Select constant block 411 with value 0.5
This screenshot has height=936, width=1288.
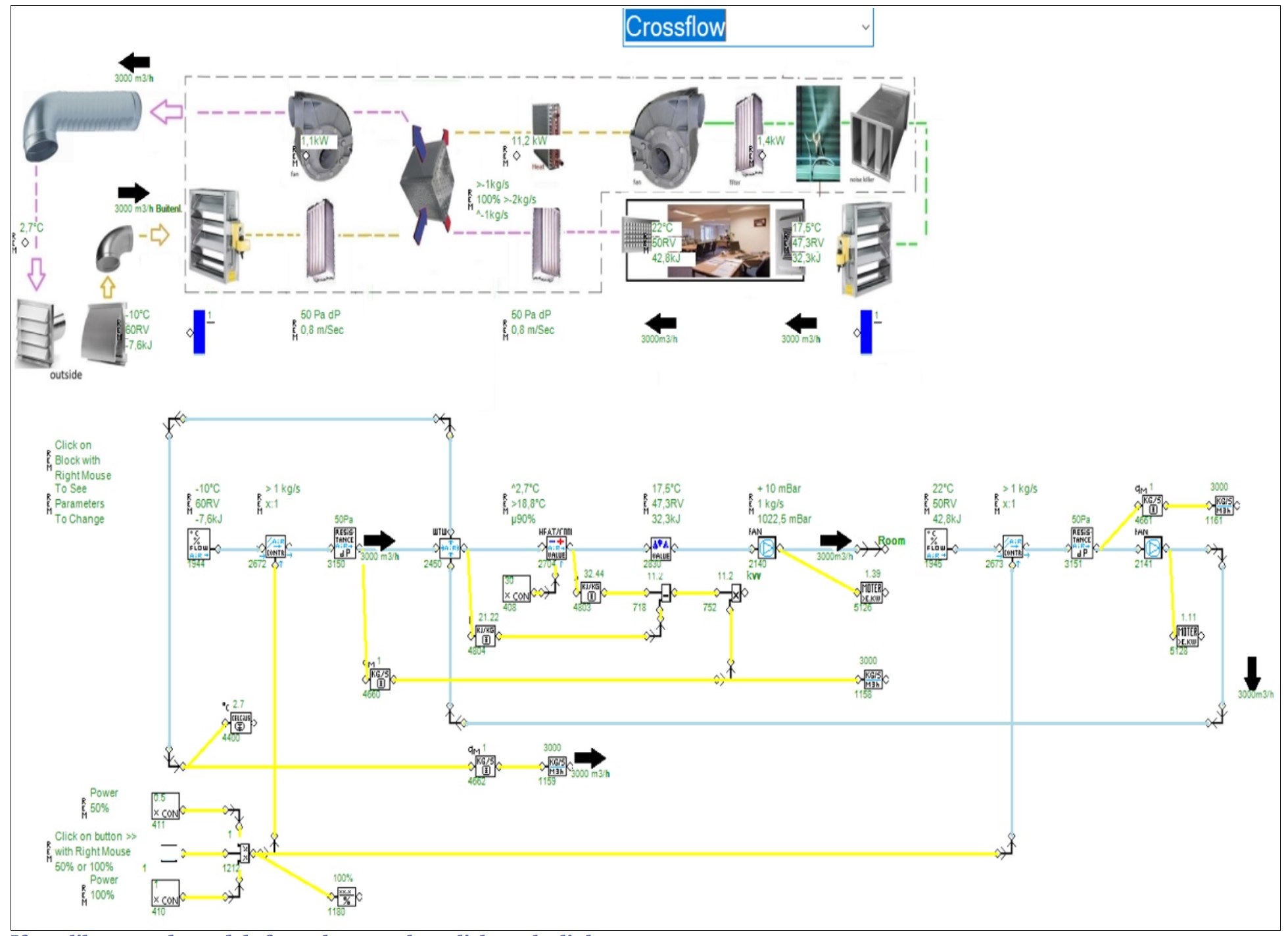pyautogui.click(x=165, y=806)
